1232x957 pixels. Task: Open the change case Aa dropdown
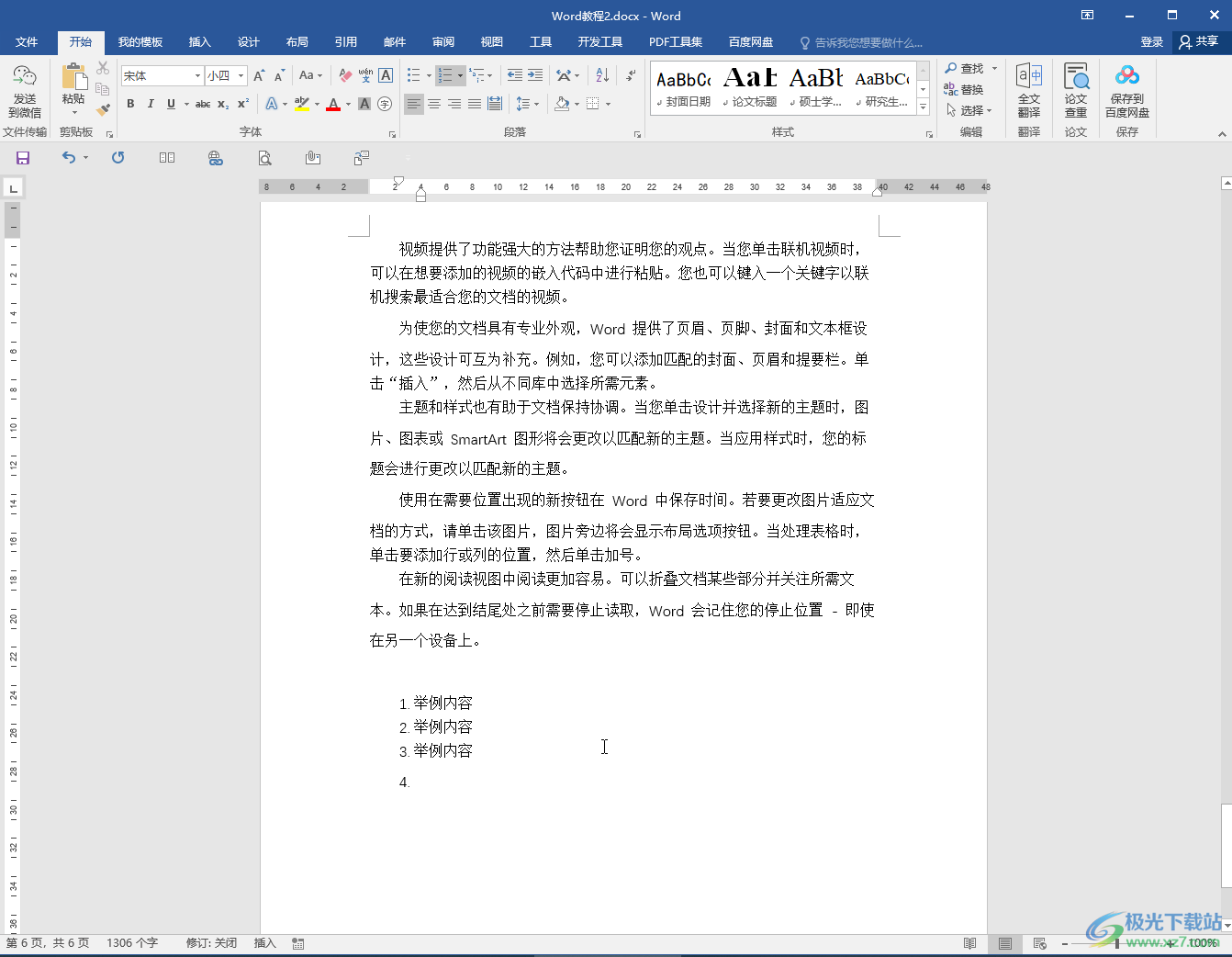coord(311,75)
